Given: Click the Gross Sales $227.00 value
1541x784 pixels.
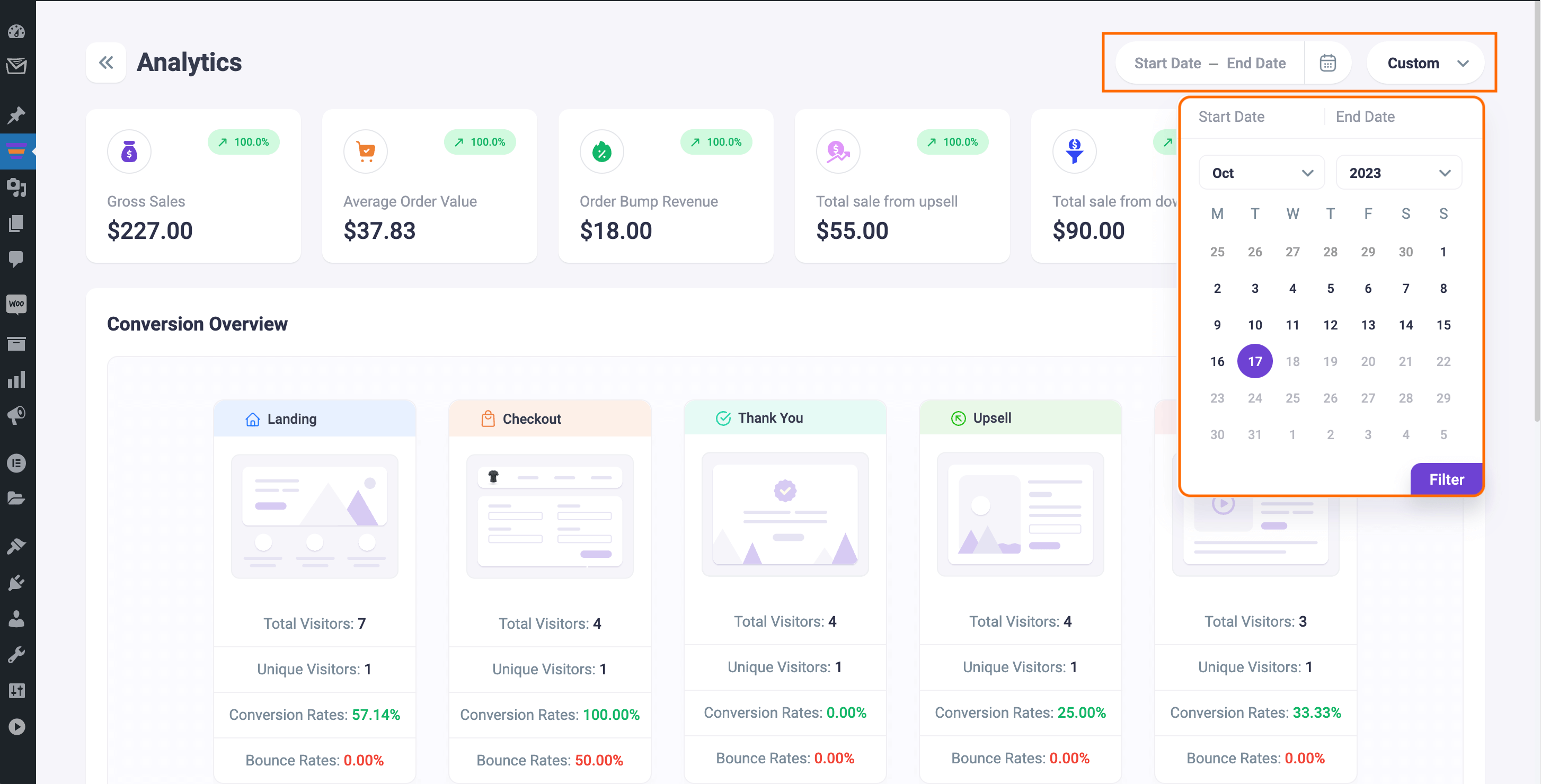Looking at the screenshot, I should [x=149, y=231].
